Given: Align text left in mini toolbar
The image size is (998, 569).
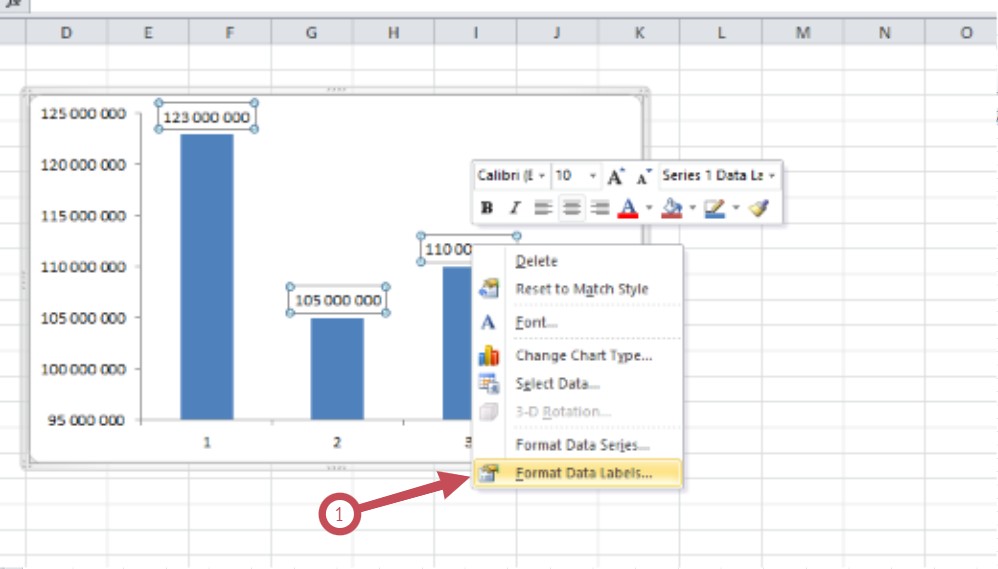Looking at the screenshot, I should point(543,208).
